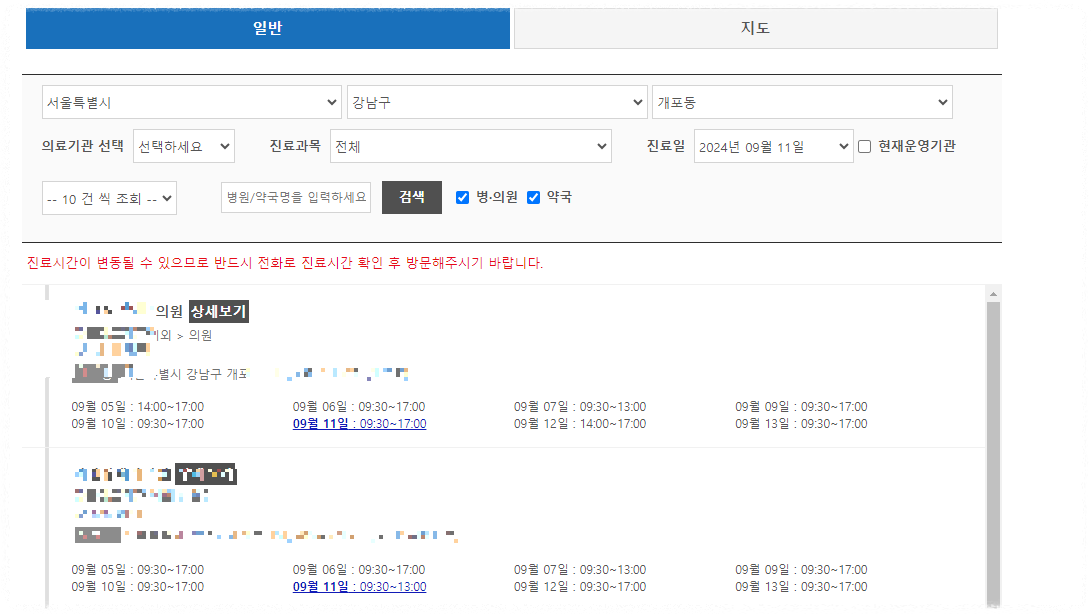Click the scrollbar up arrow icon
This screenshot has width=1091, height=614.
click(x=993, y=293)
